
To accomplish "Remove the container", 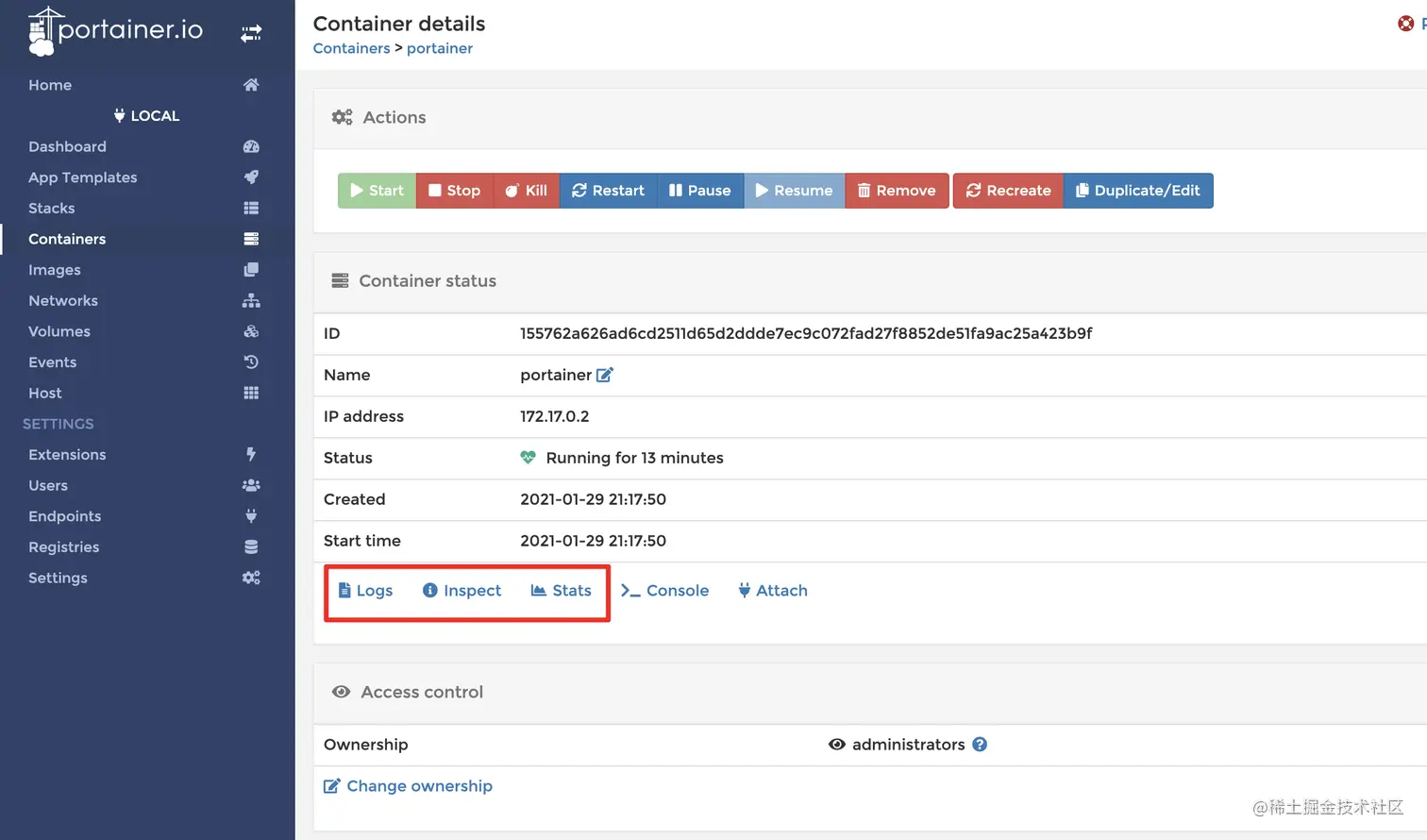I will [897, 191].
